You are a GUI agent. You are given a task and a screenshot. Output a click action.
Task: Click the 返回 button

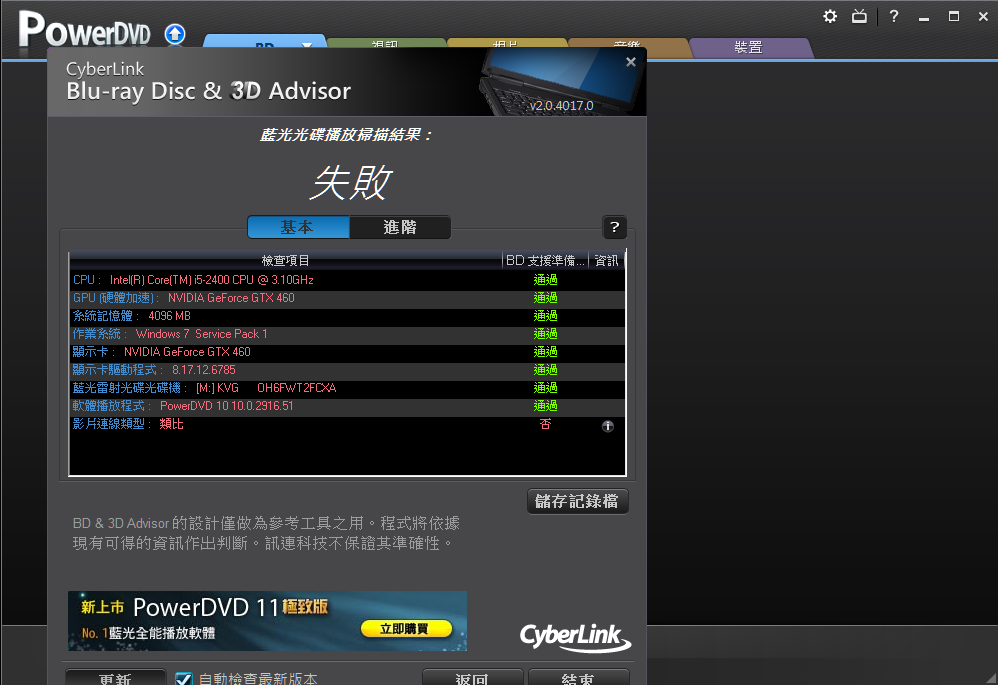[x=472, y=677]
